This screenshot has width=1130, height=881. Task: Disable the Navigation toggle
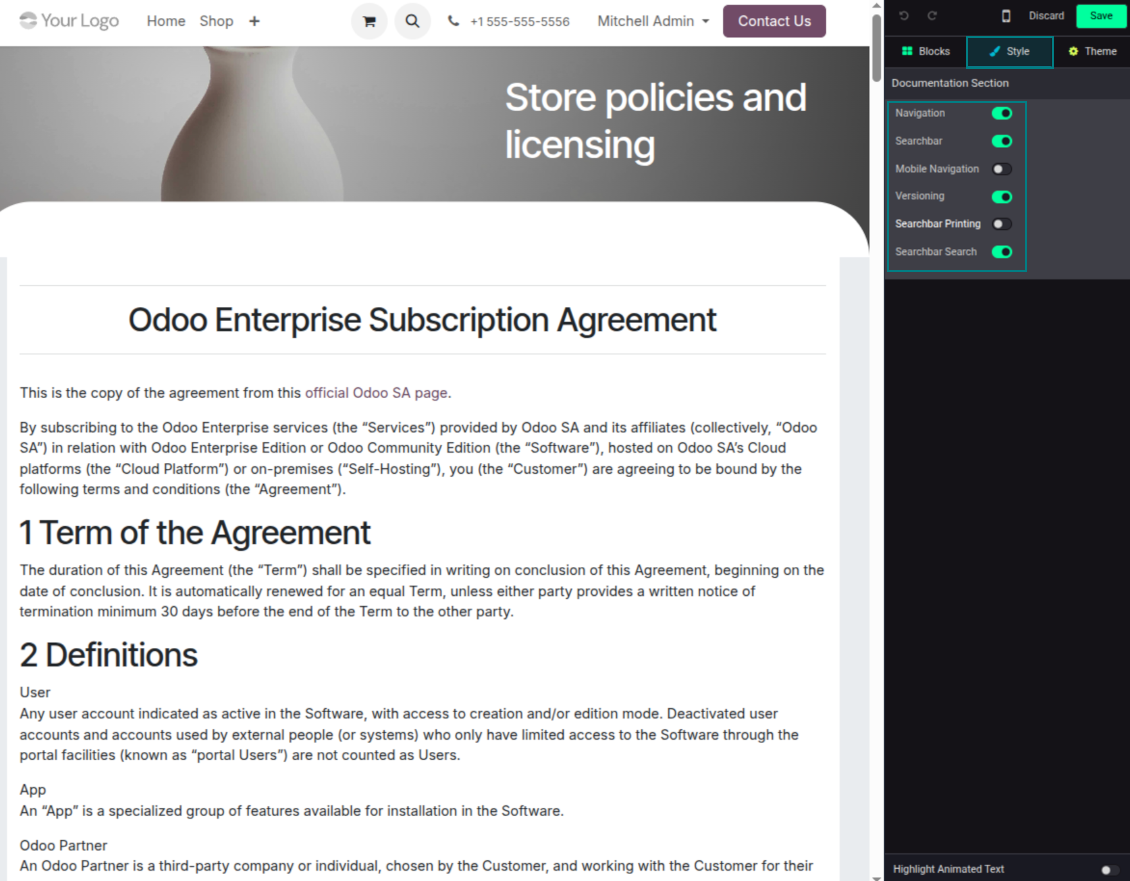(1001, 114)
